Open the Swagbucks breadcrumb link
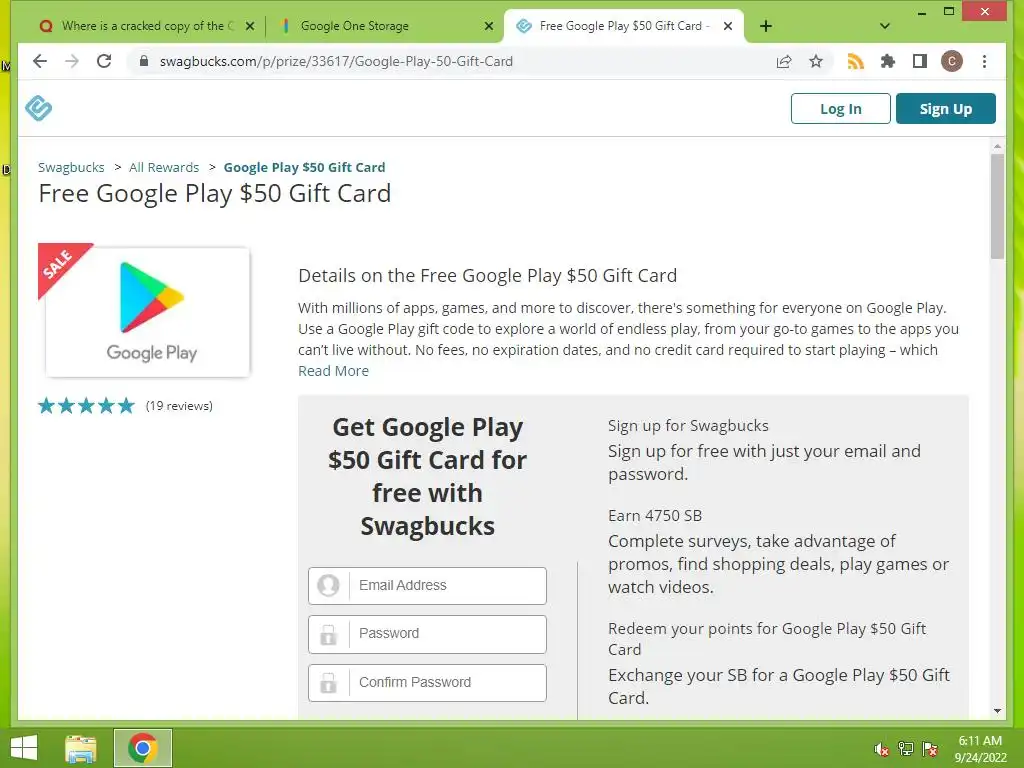Viewport: 1024px width, 768px height. (71, 167)
